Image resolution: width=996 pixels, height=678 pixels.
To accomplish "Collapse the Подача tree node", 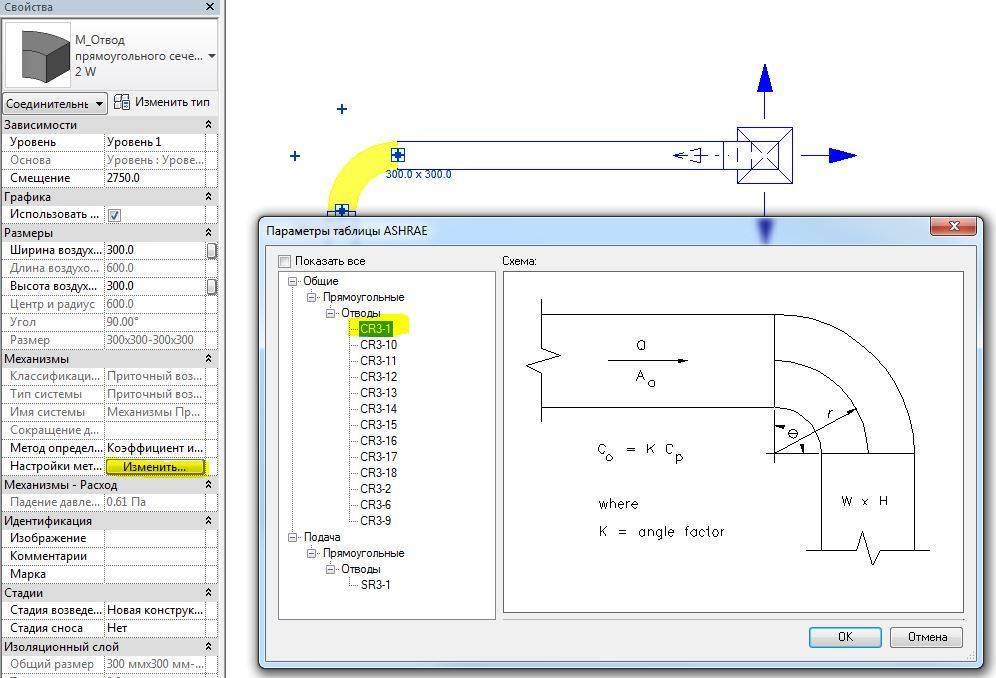I will coord(292,537).
